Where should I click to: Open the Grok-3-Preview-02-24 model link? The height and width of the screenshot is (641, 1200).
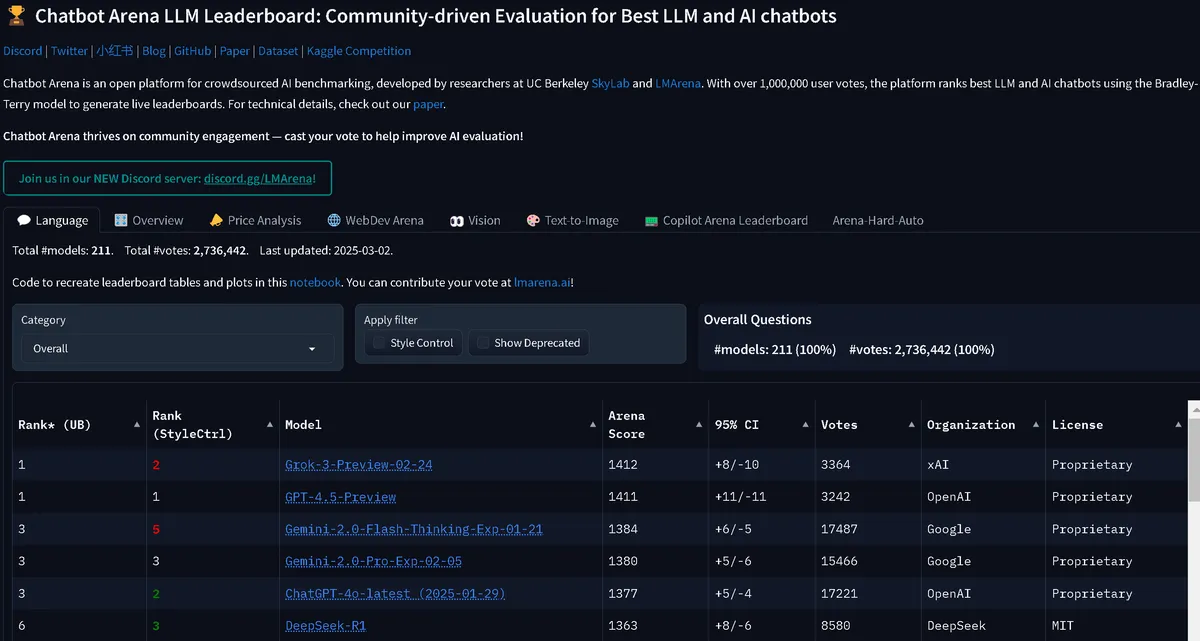tap(358, 465)
